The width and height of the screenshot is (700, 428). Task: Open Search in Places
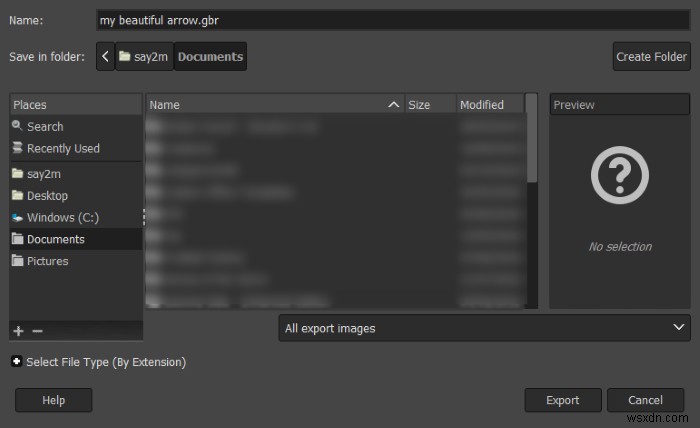76,127
